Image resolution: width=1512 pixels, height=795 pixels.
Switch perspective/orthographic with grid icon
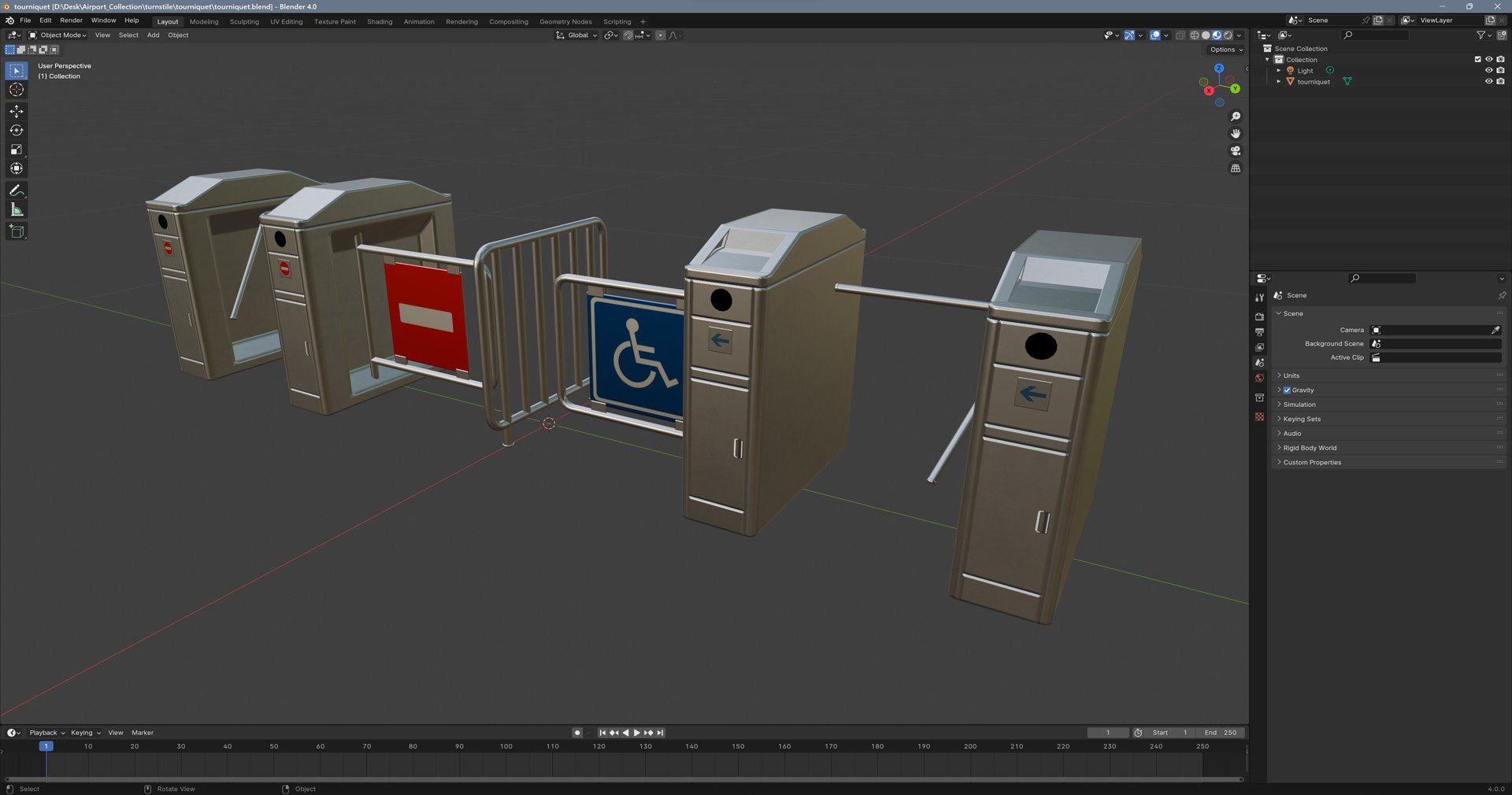tap(1236, 168)
